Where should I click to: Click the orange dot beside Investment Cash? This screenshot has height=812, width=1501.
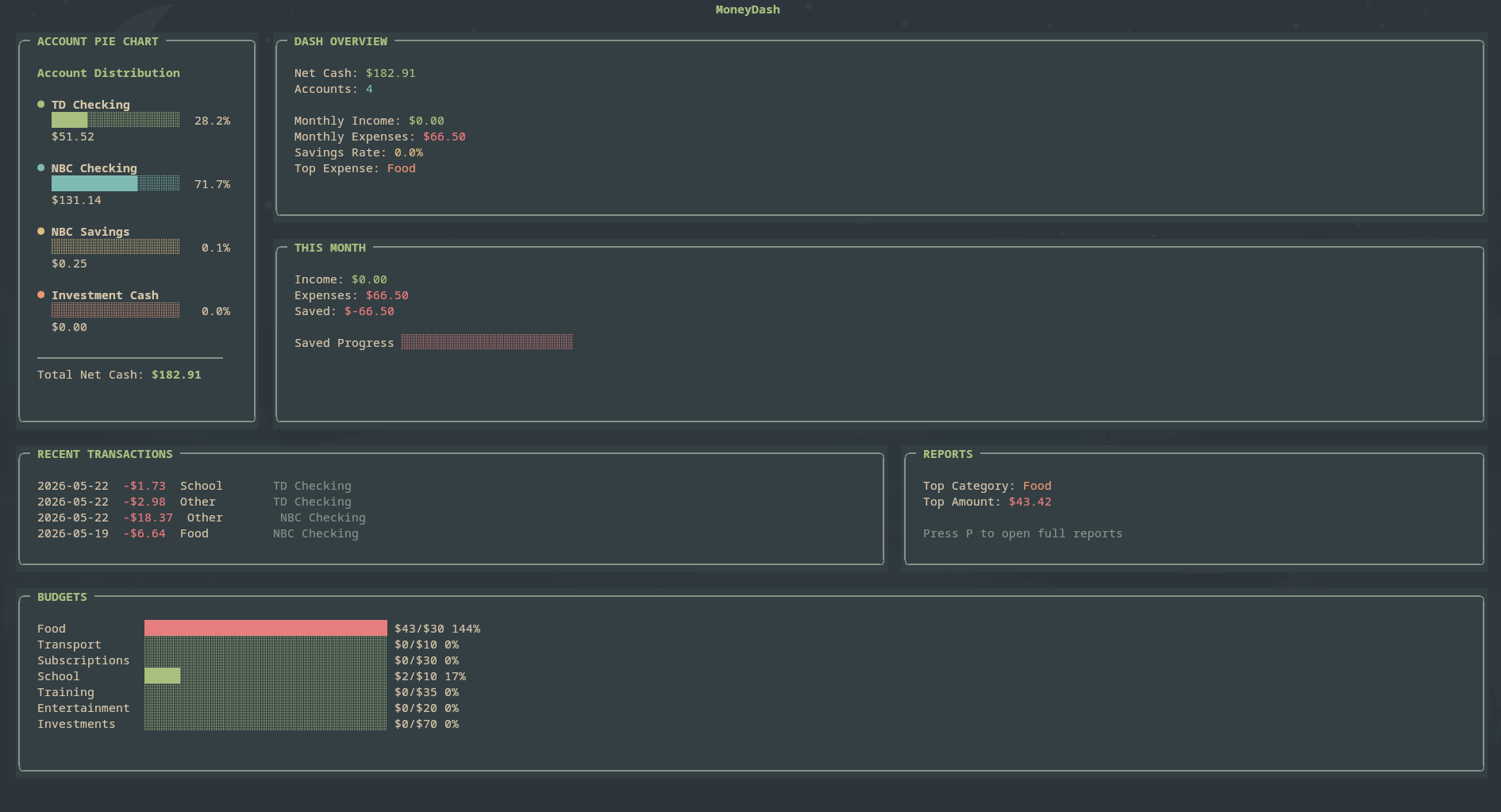coord(40,295)
